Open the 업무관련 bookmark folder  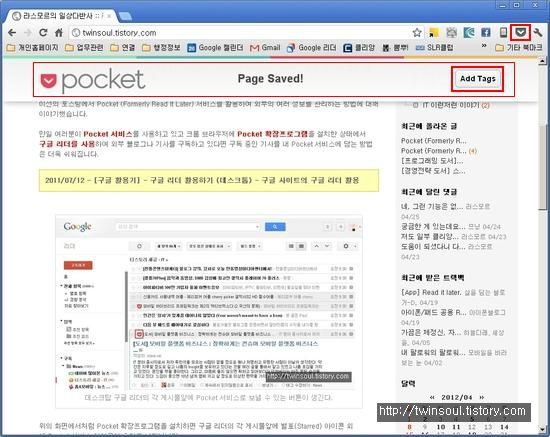pyautogui.click(x=84, y=48)
